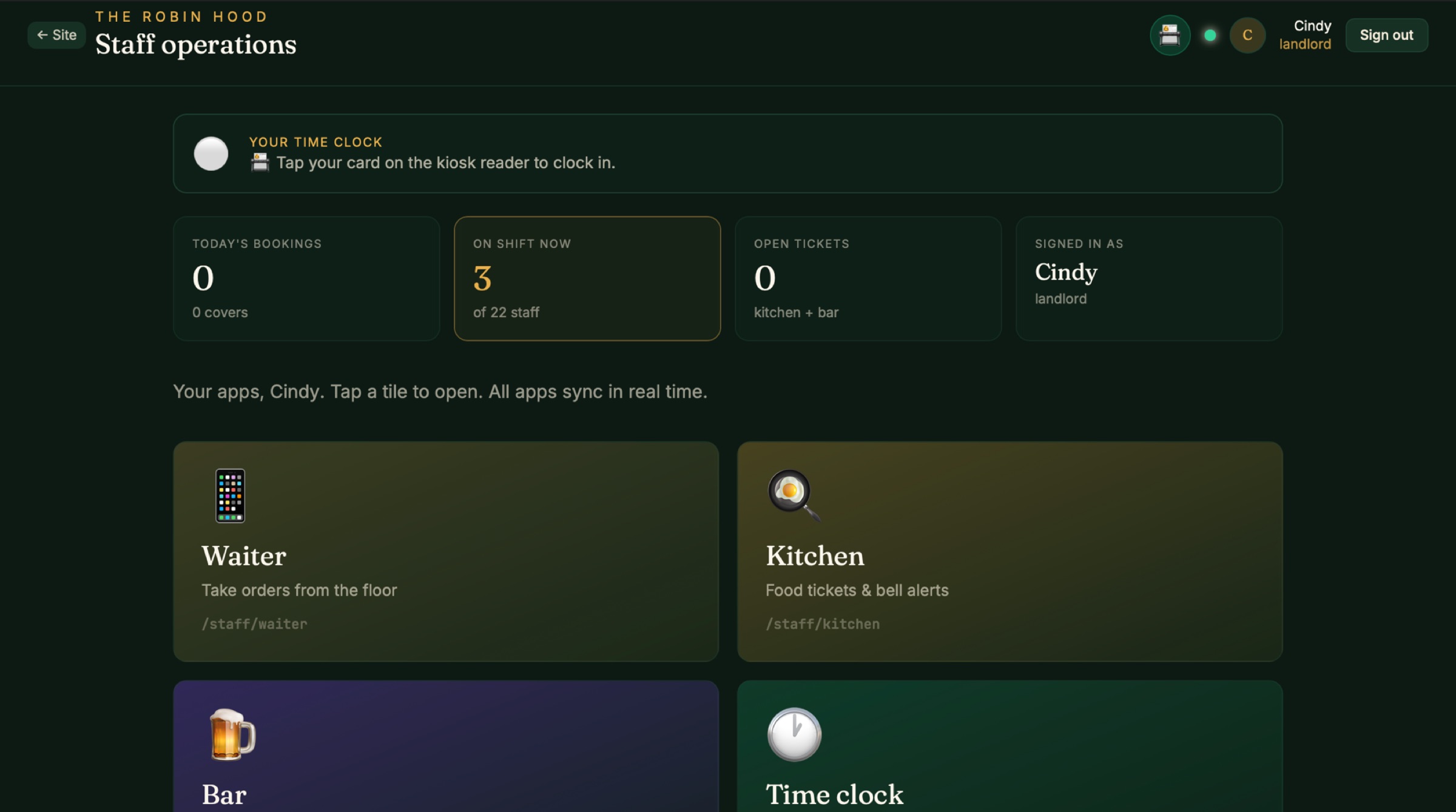Click 'Tap your card on the kiosk reader' text
Viewport: 1456px width, 812px height.
click(x=446, y=163)
